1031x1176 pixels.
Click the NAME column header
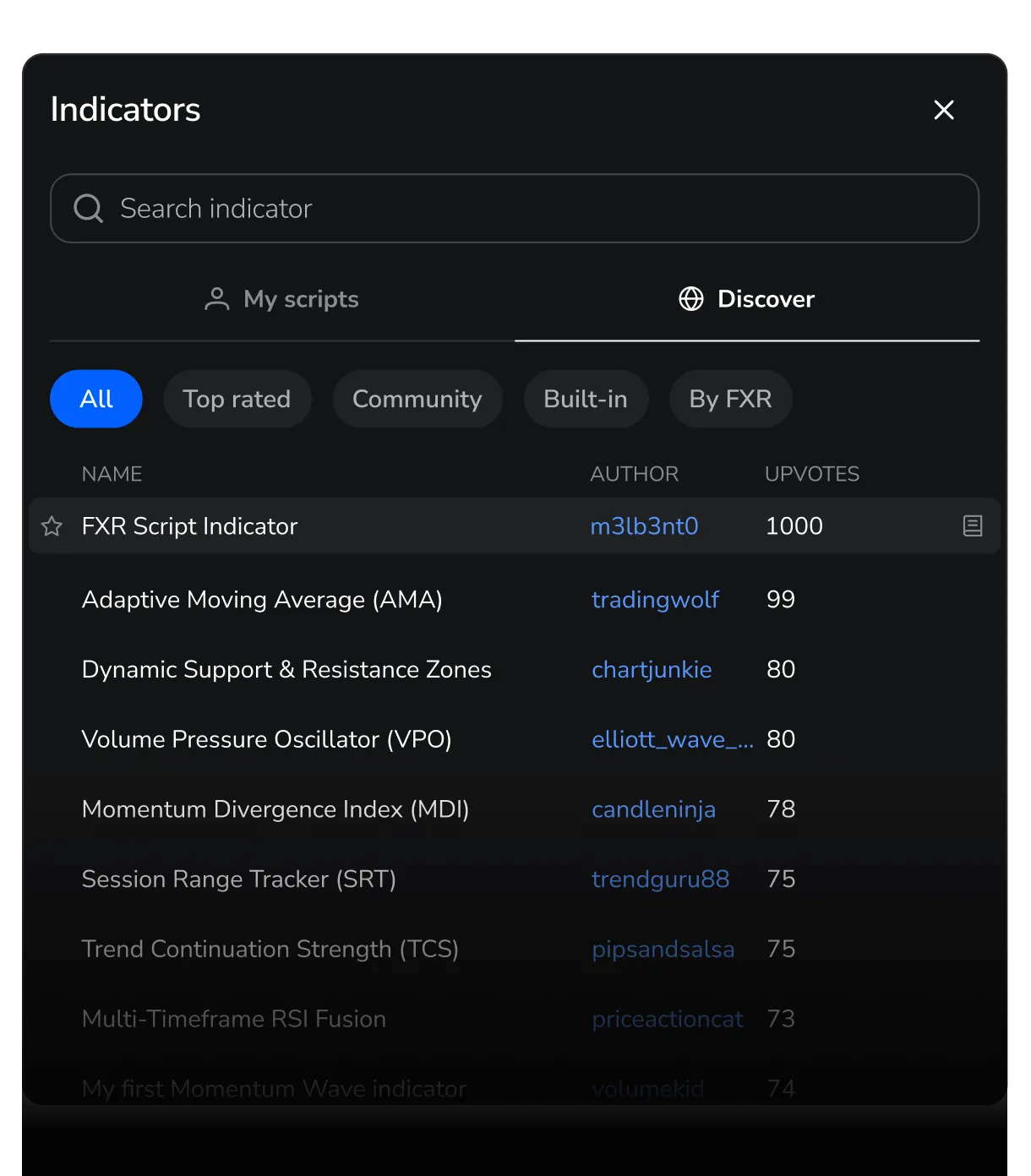112,474
